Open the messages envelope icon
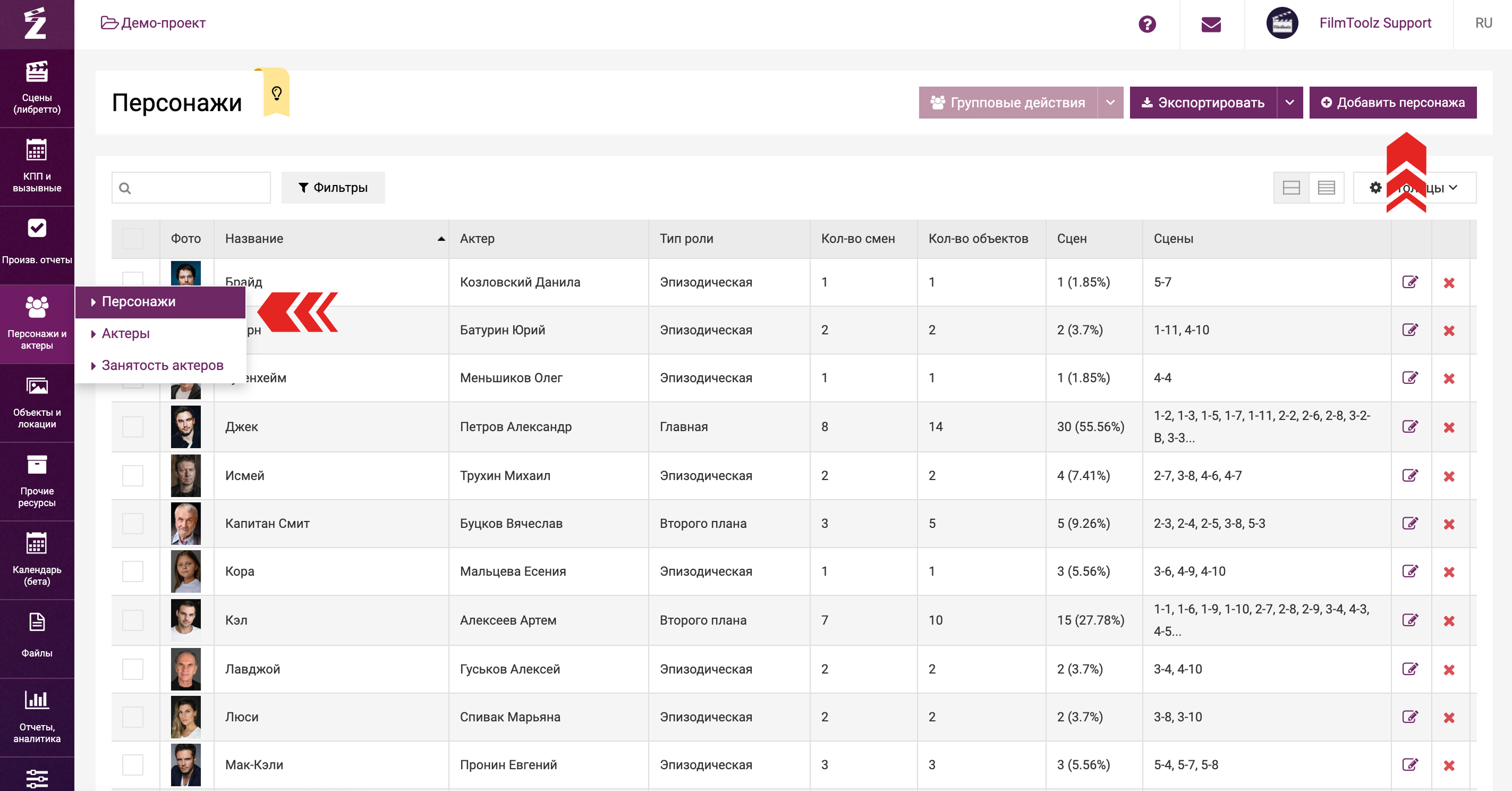The width and height of the screenshot is (1512, 791). pos(1210,24)
